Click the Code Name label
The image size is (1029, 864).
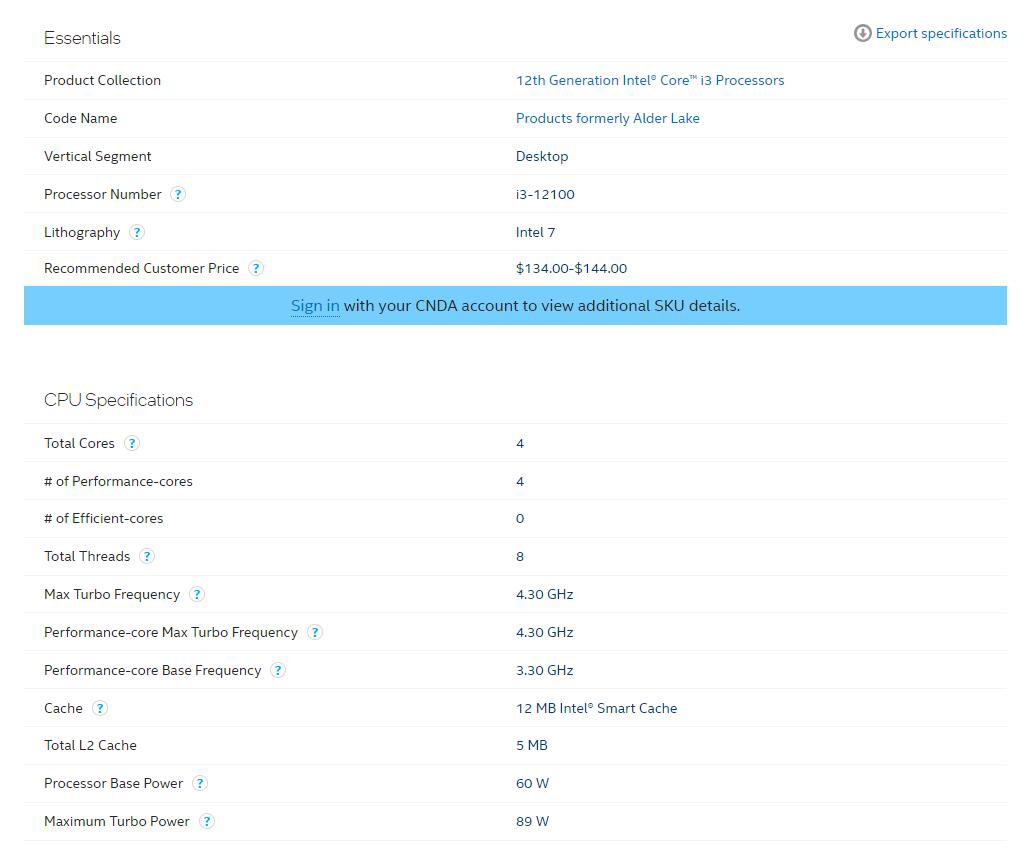(81, 118)
